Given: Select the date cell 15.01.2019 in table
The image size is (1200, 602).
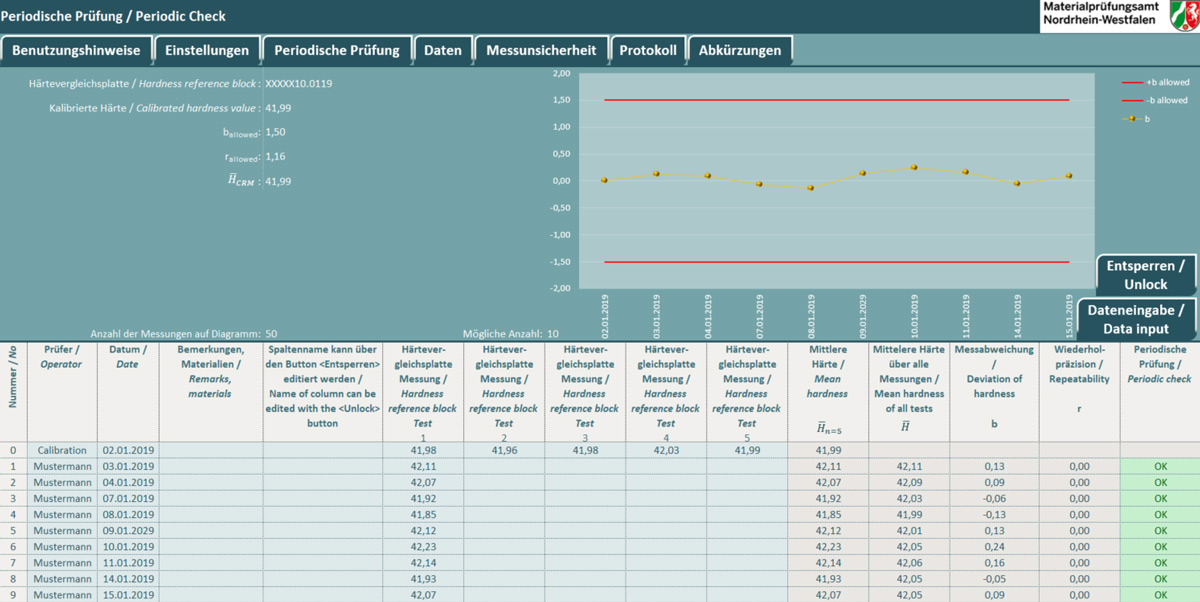Looking at the screenshot, I should click(x=127, y=595).
